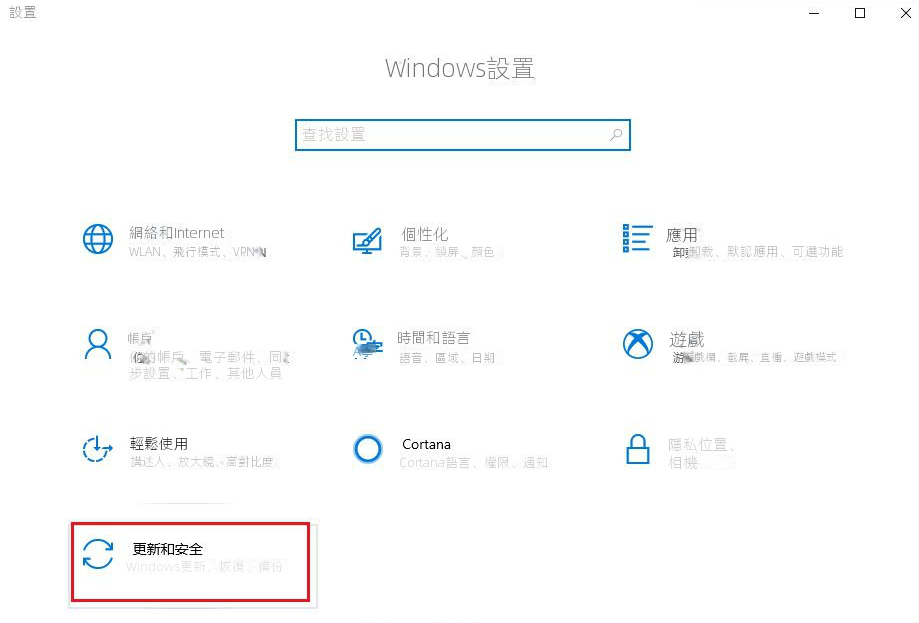
Task: Open the 更新和安全 settings label
Action: [168, 549]
